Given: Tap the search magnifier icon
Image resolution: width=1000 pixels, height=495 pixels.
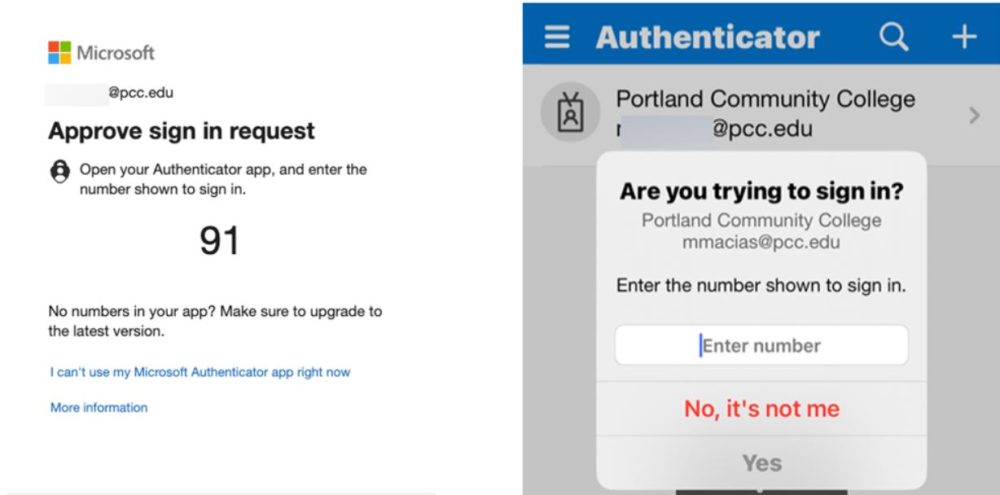Looking at the screenshot, I should coord(893,37).
